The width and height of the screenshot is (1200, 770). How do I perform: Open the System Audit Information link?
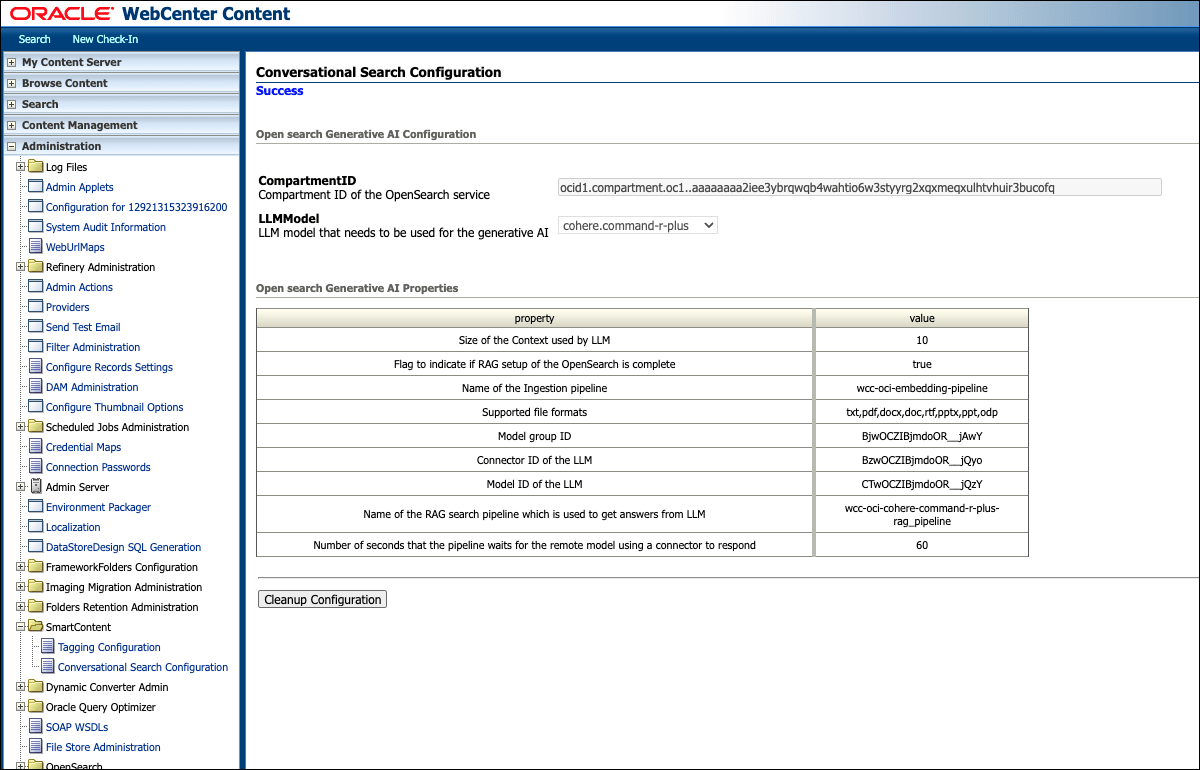point(106,227)
